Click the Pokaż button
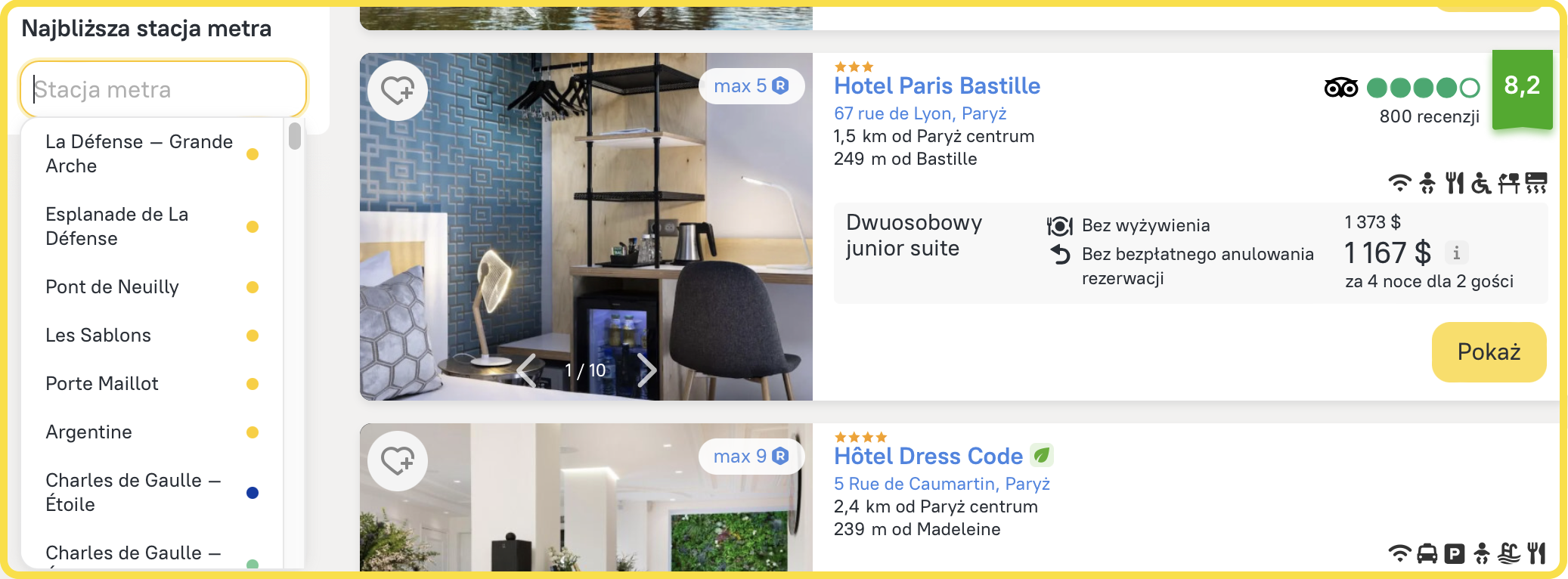 pyautogui.click(x=1489, y=352)
